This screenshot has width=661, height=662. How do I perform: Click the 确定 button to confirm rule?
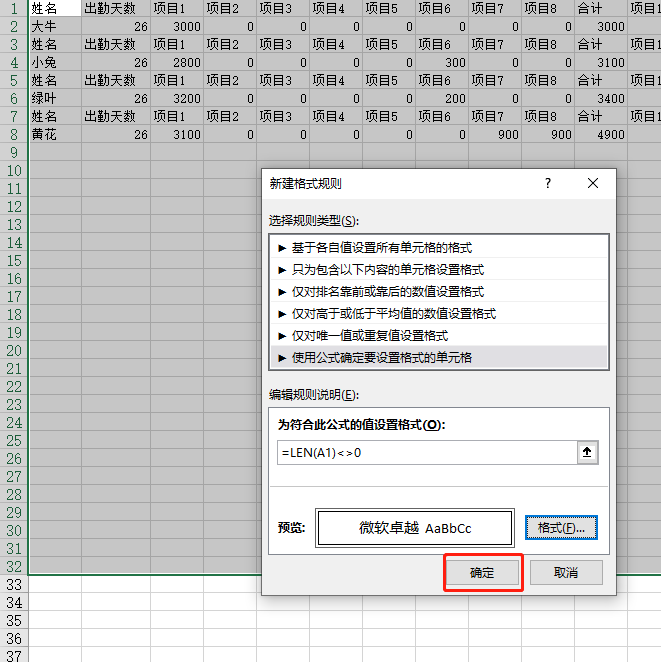[x=482, y=572]
